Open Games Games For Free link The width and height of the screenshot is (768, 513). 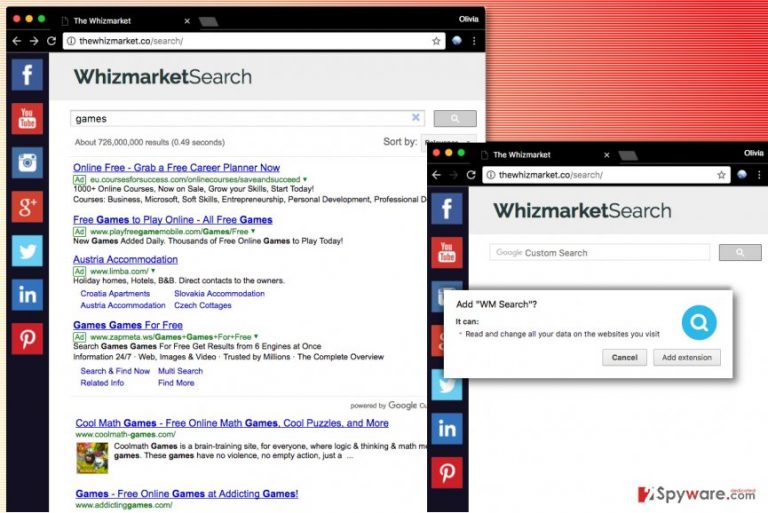tap(128, 325)
